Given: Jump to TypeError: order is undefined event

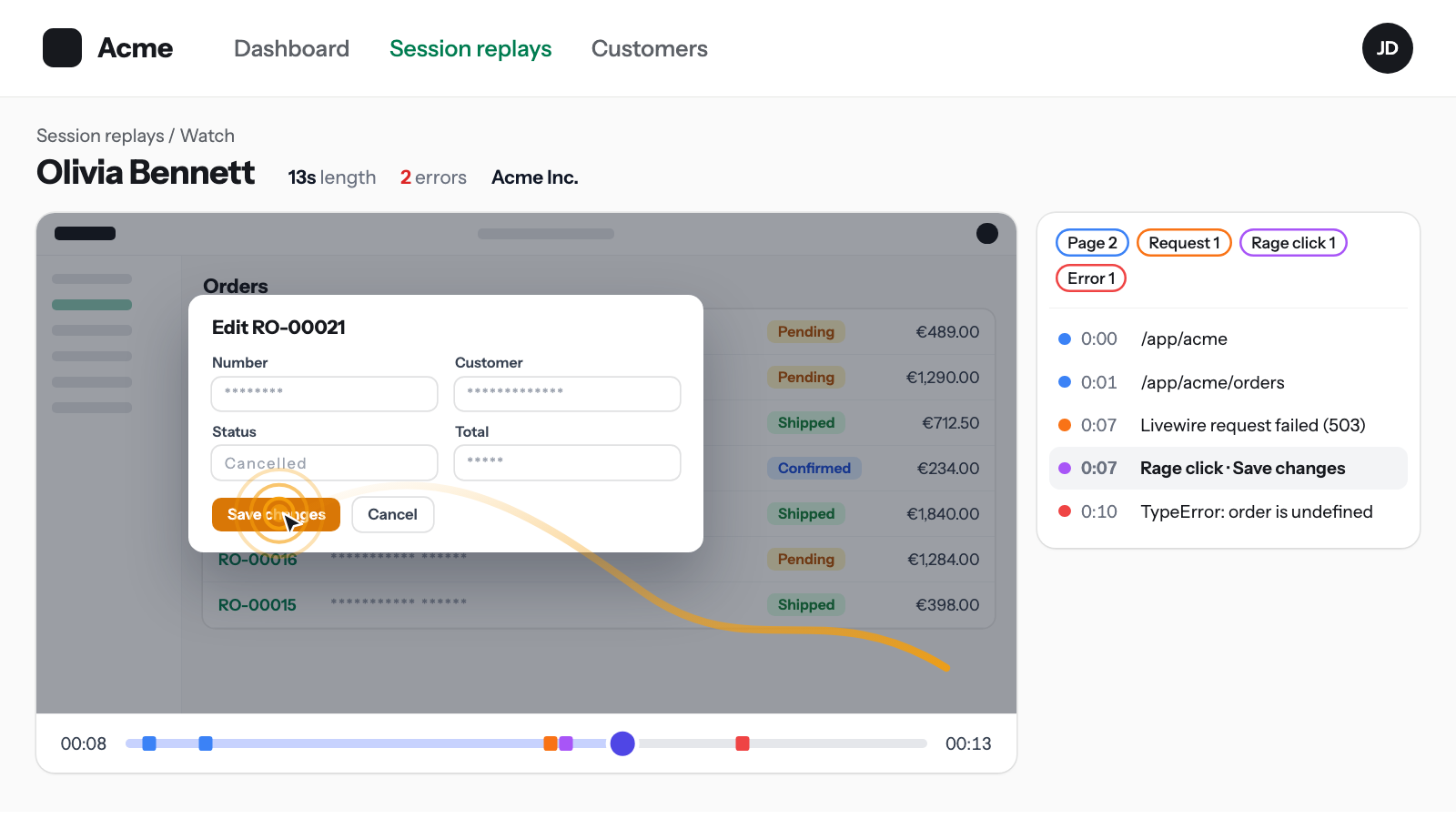Looking at the screenshot, I should 1228,511.
